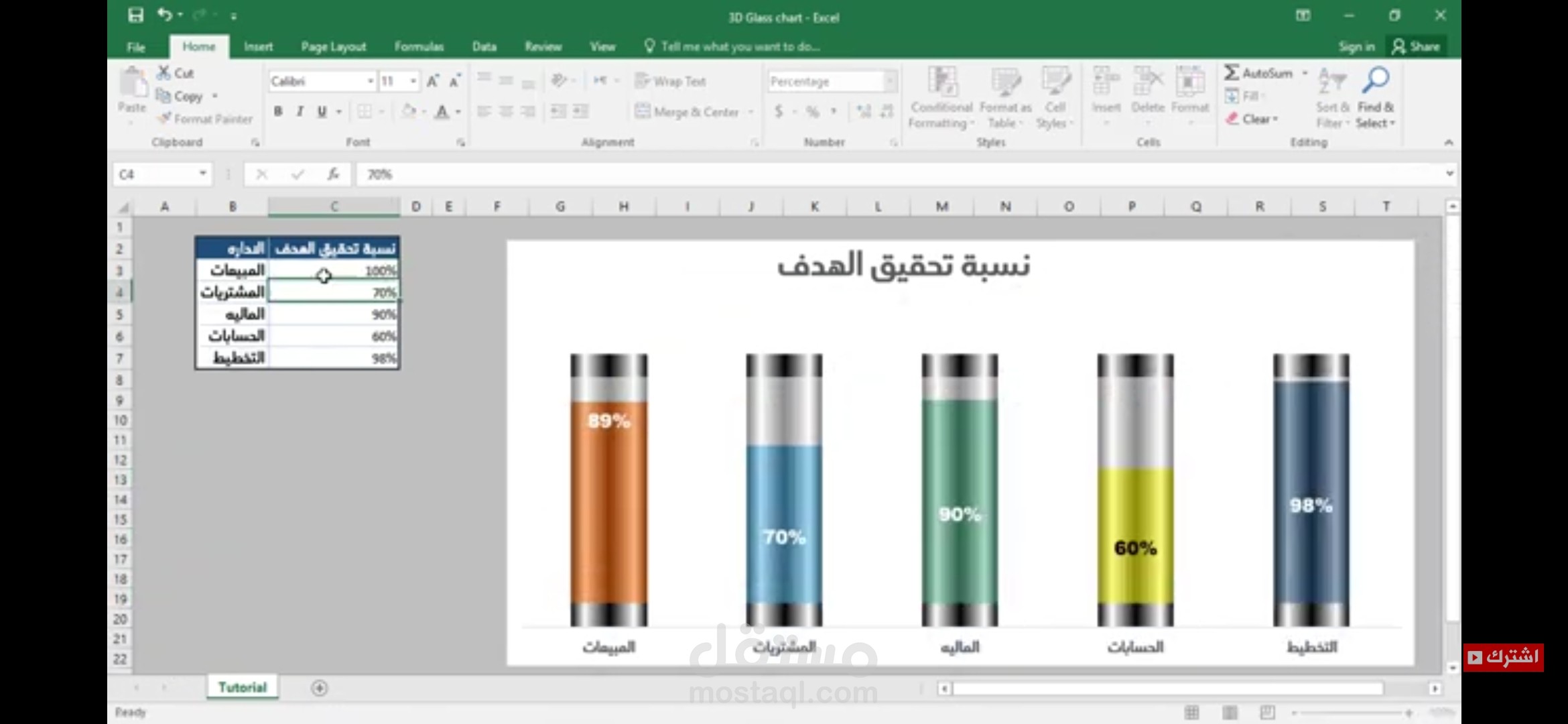1568x724 pixels.
Task: Toggle Bold formatting
Action: [278, 111]
